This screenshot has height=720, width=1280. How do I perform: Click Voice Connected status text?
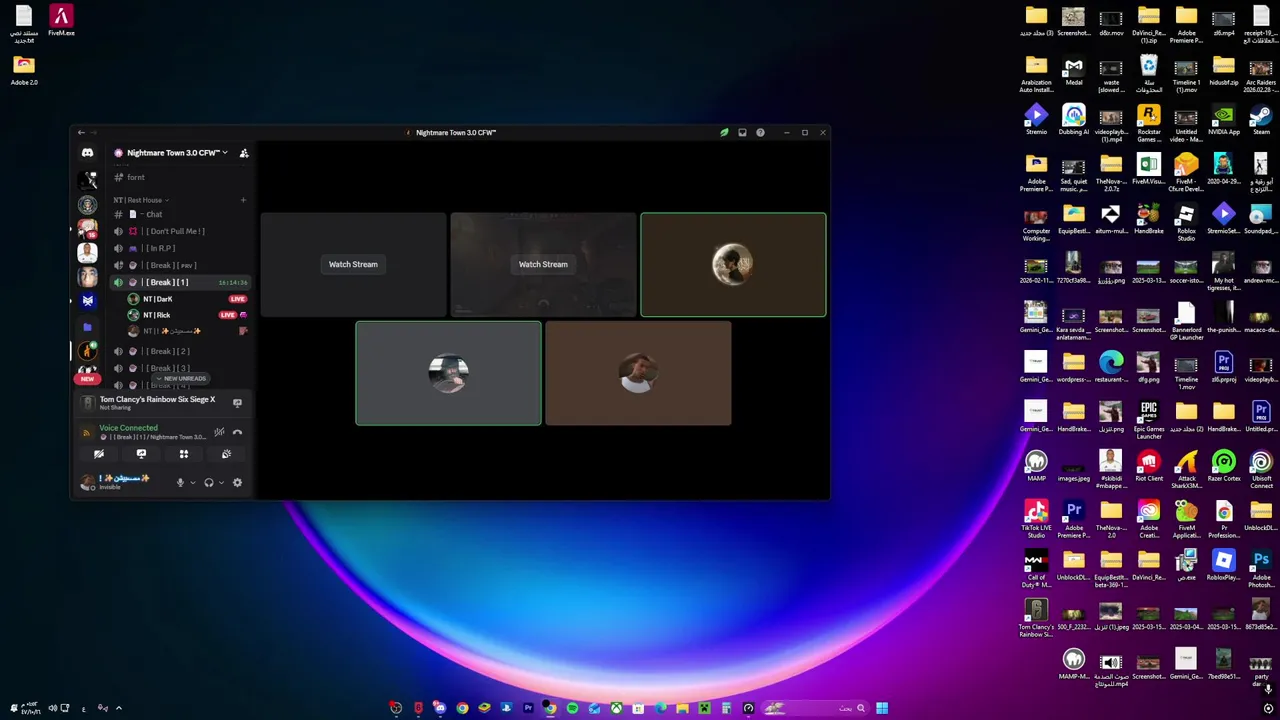pyautogui.click(x=129, y=428)
